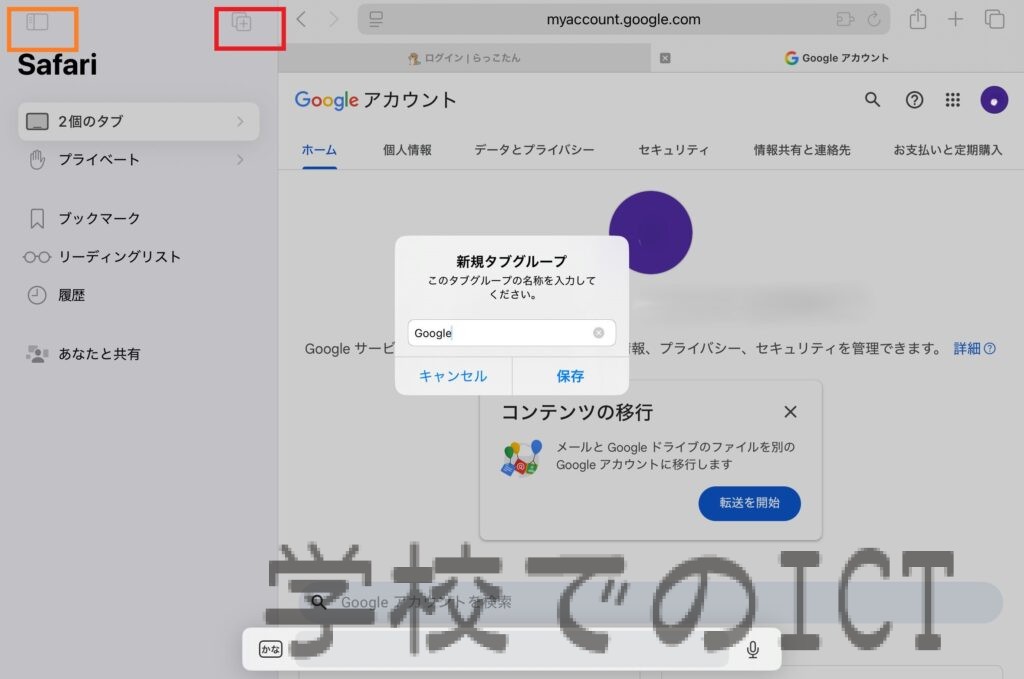Click the 転送を開始 button

[x=750, y=503]
